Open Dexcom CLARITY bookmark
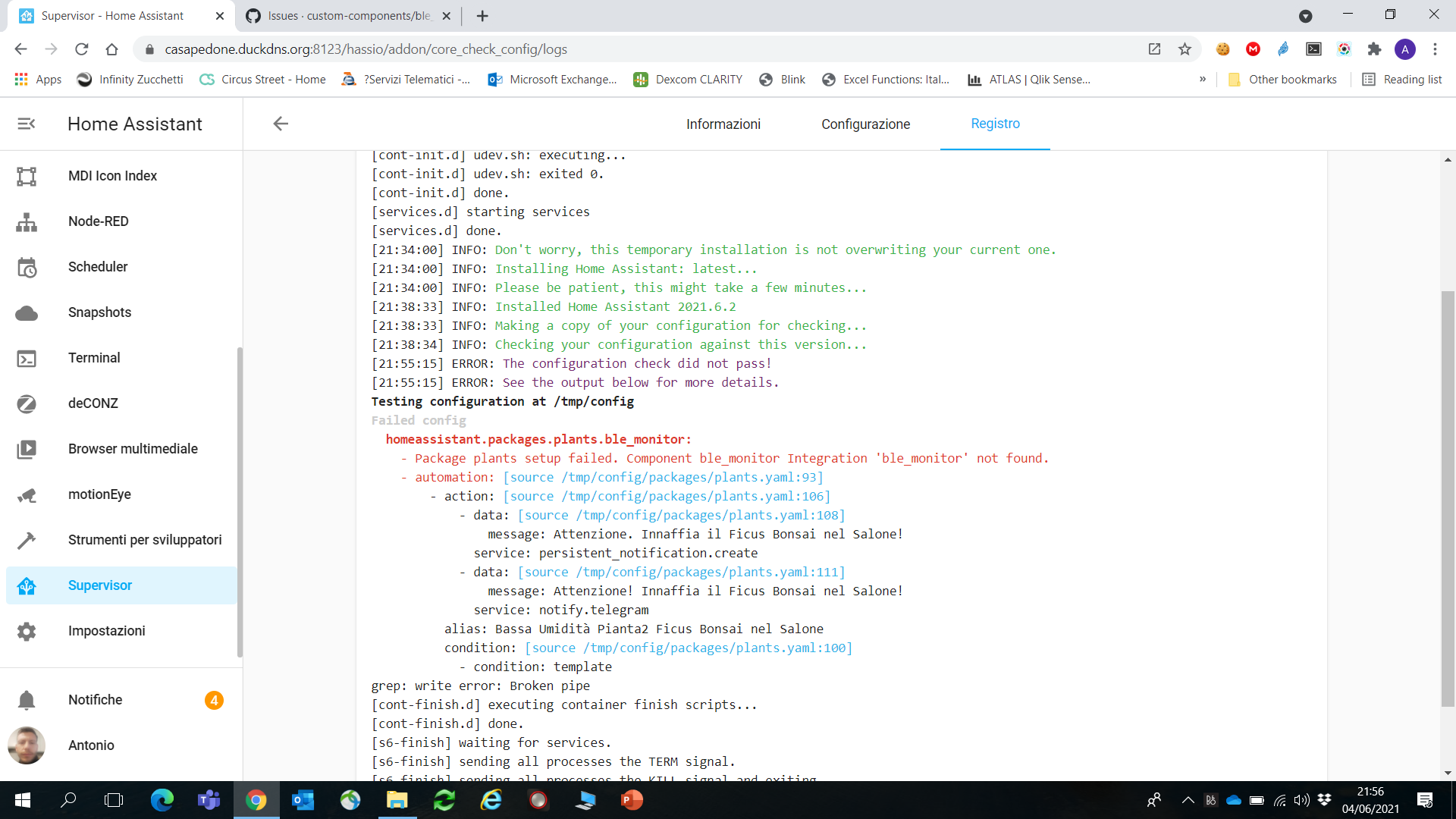The image size is (1456, 819). pos(688,80)
